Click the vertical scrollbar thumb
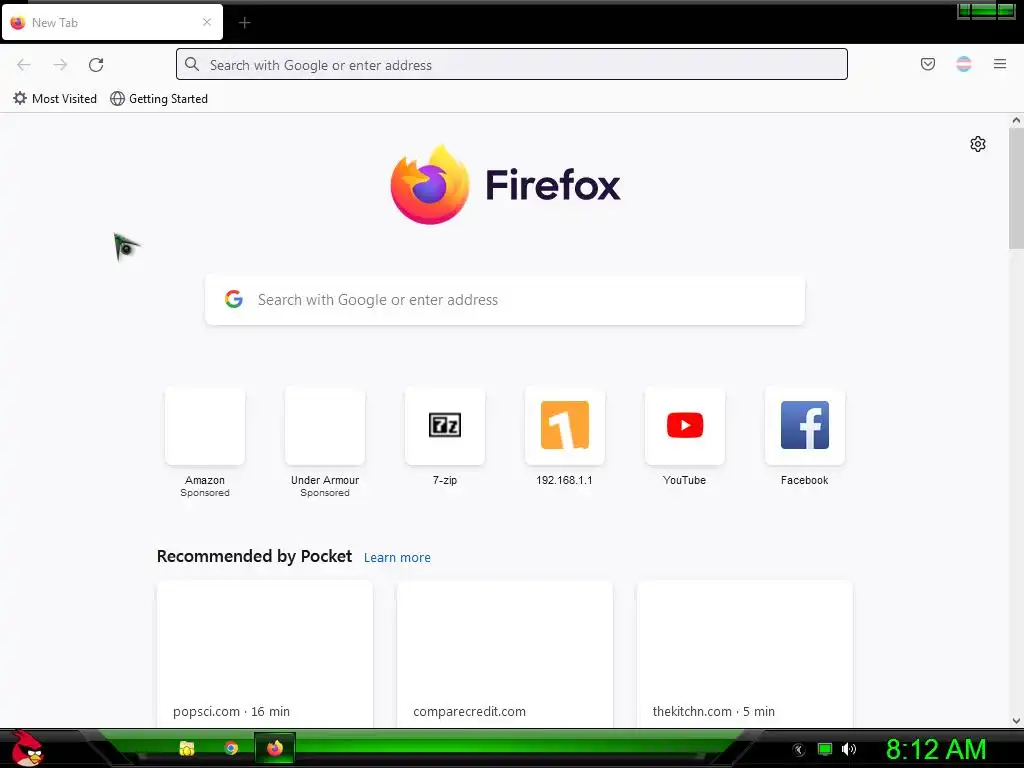This screenshot has width=1024, height=768. coord(1016,188)
